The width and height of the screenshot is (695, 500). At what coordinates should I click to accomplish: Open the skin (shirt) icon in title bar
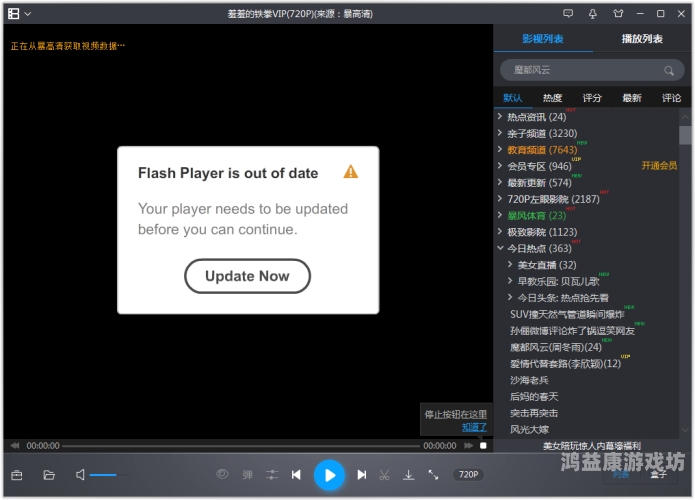(618, 14)
